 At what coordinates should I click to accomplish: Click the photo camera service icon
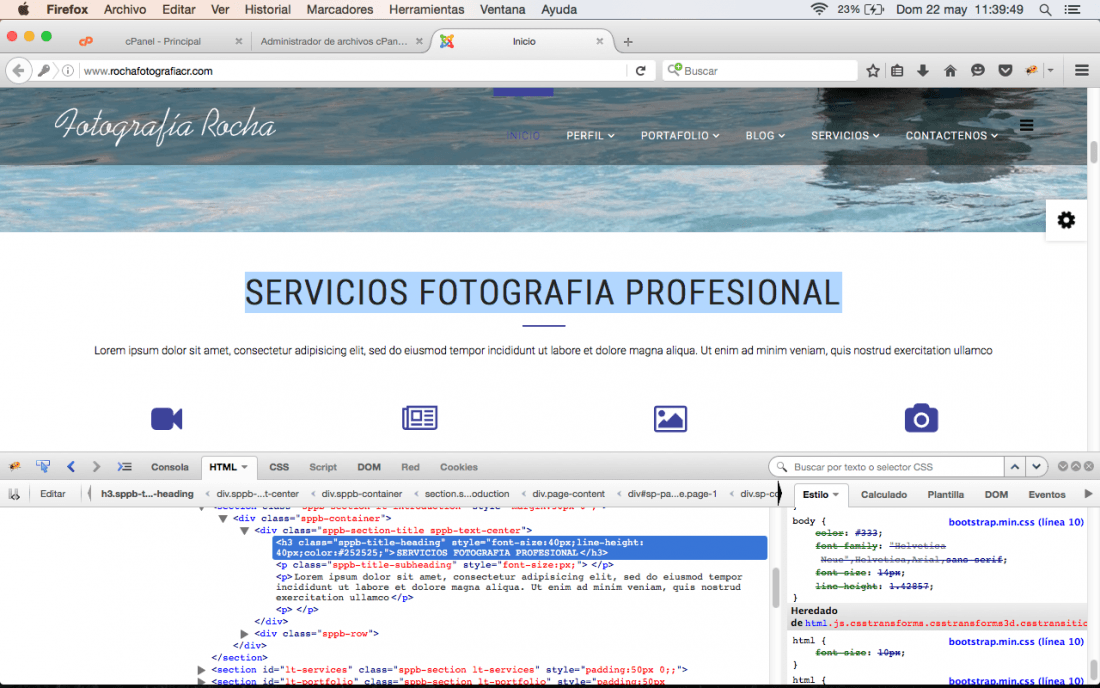tap(921, 418)
